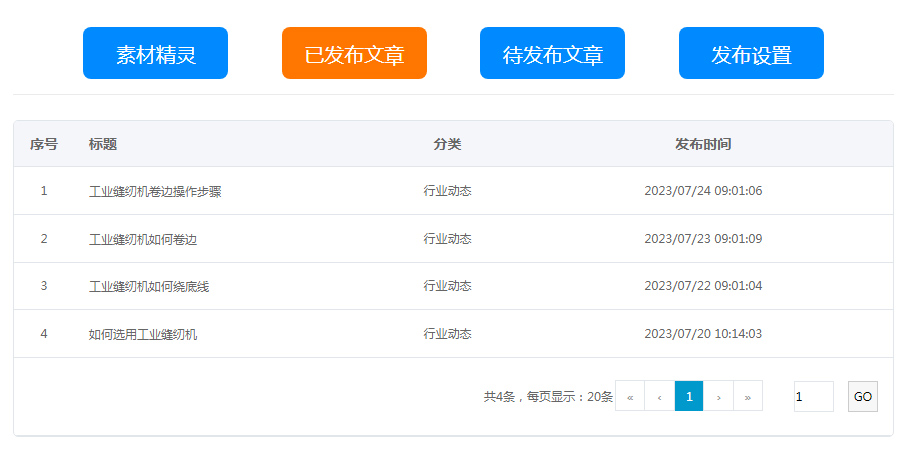Click the 标题 column header
This screenshot has width=908, height=461.
click(x=103, y=144)
